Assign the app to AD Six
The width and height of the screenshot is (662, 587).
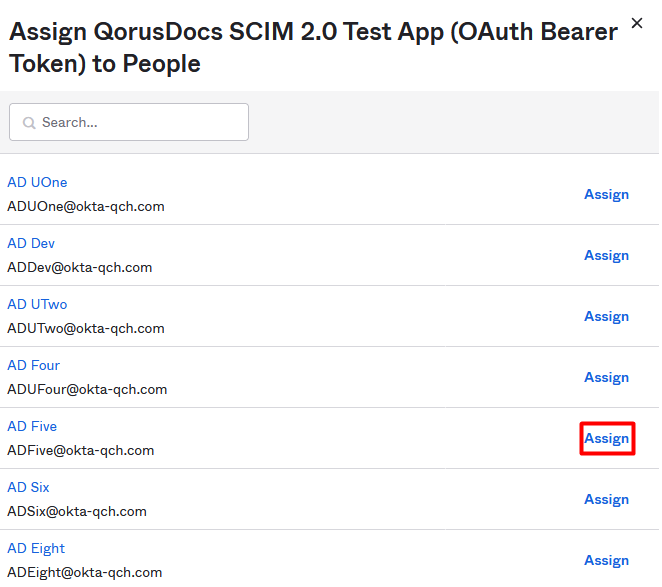(x=606, y=499)
